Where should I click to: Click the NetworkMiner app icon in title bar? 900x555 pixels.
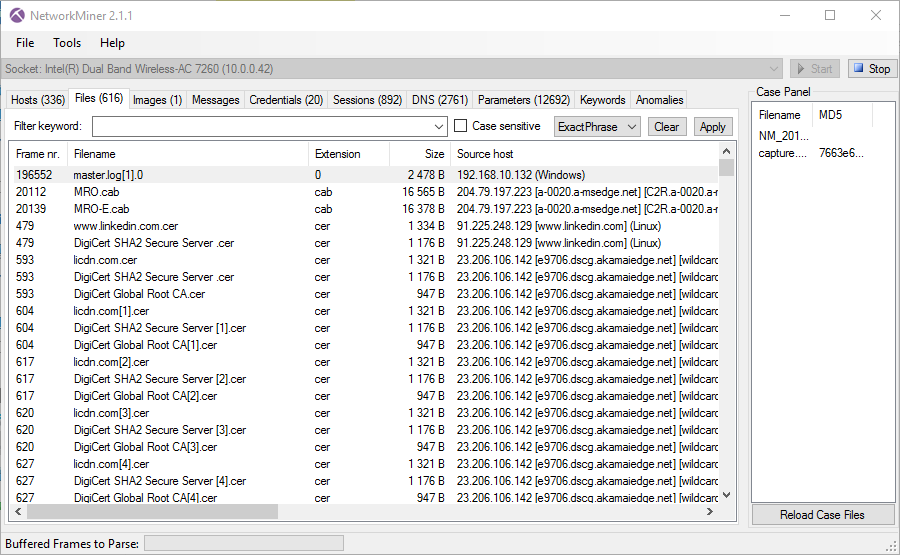click(x=17, y=16)
